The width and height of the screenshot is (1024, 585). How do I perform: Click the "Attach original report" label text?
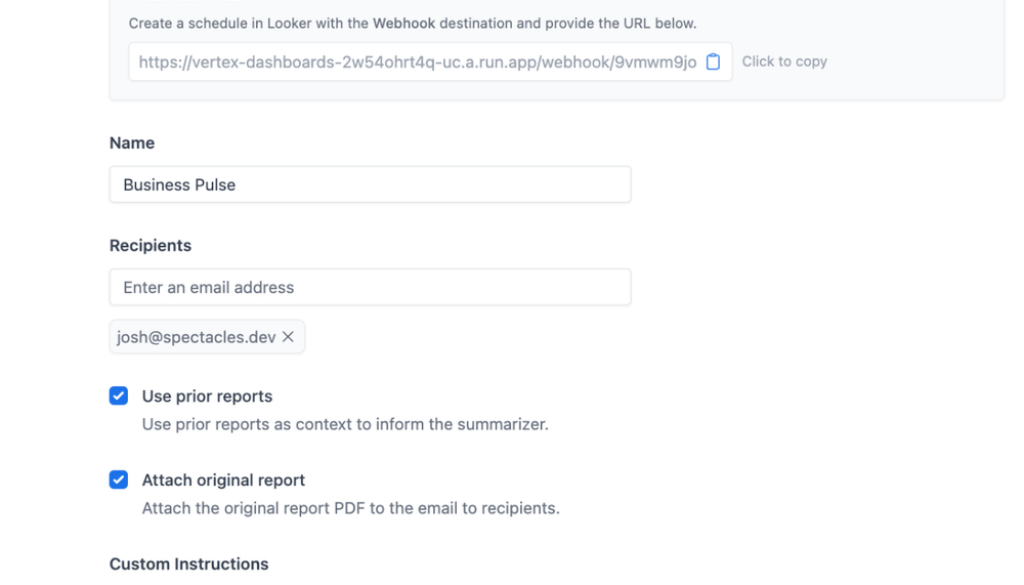(223, 480)
